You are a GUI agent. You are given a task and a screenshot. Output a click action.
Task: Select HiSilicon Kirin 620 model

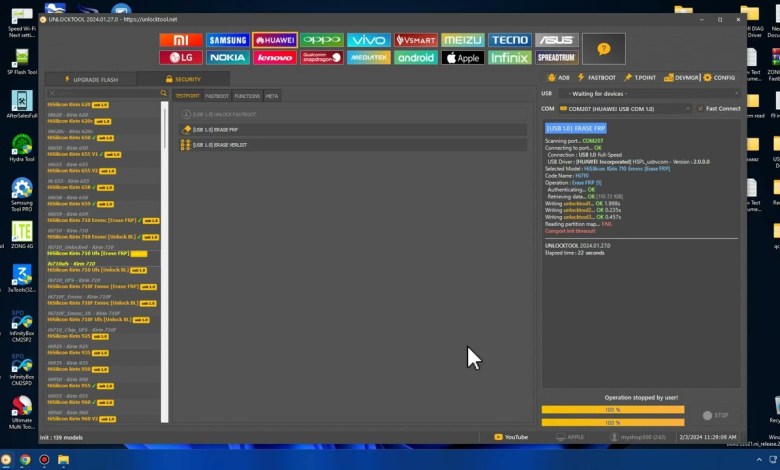[78, 105]
